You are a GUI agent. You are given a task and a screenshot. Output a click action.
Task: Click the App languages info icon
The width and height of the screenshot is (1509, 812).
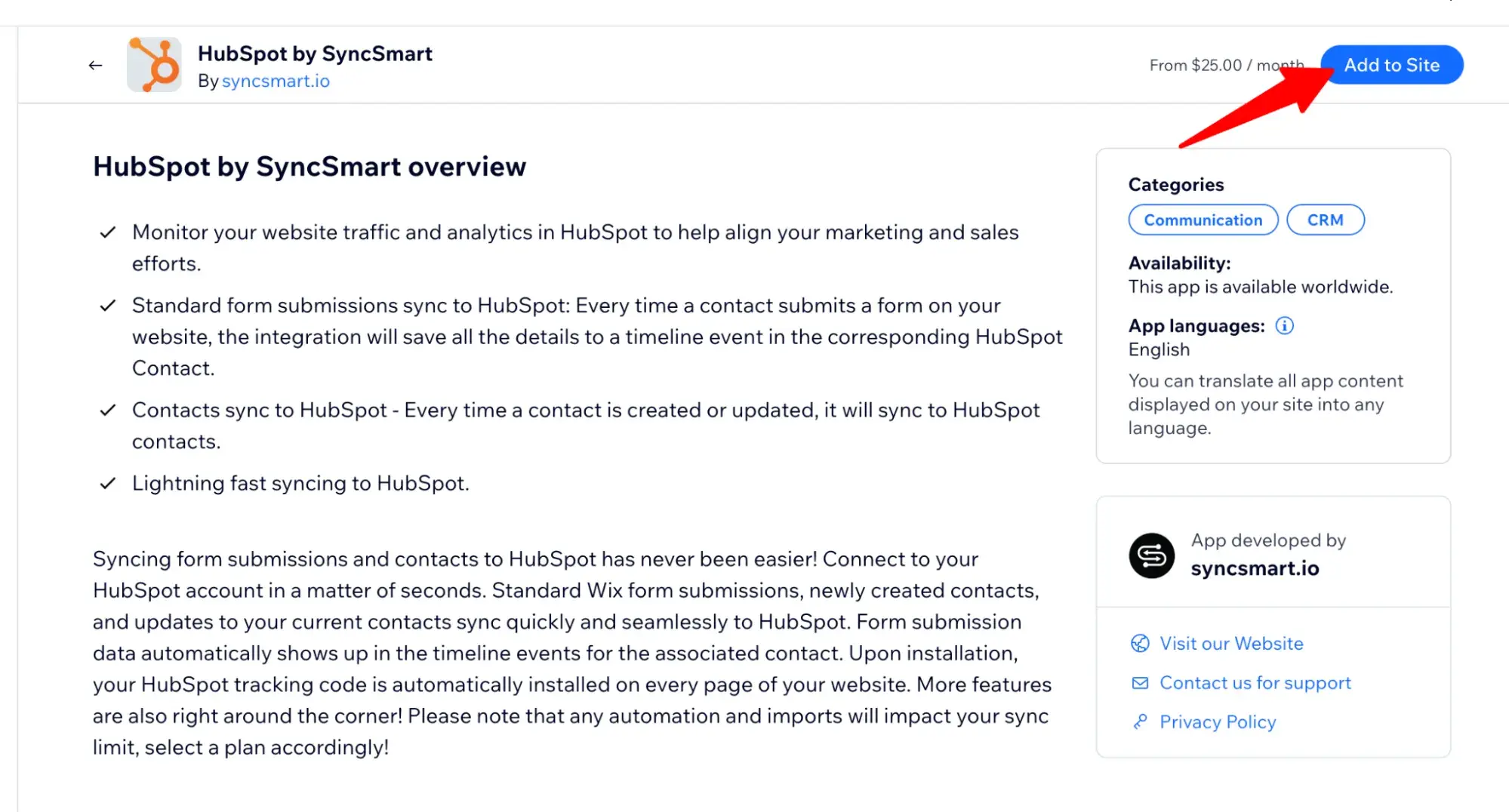[1284, 325]
